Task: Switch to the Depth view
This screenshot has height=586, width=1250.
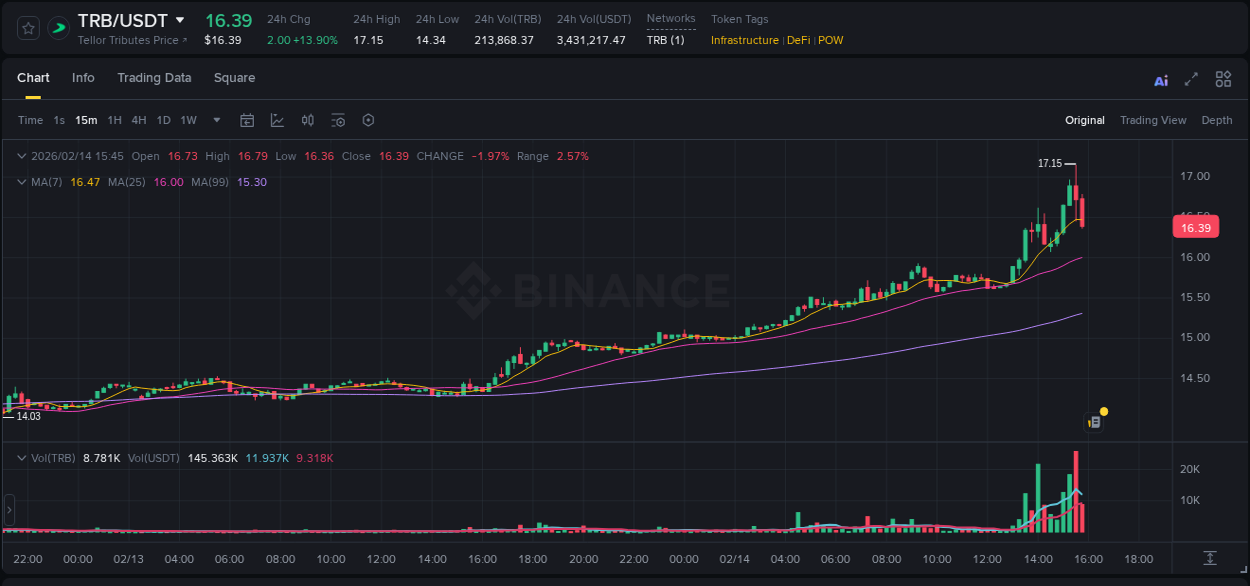Action: (x=1217, y=120)
